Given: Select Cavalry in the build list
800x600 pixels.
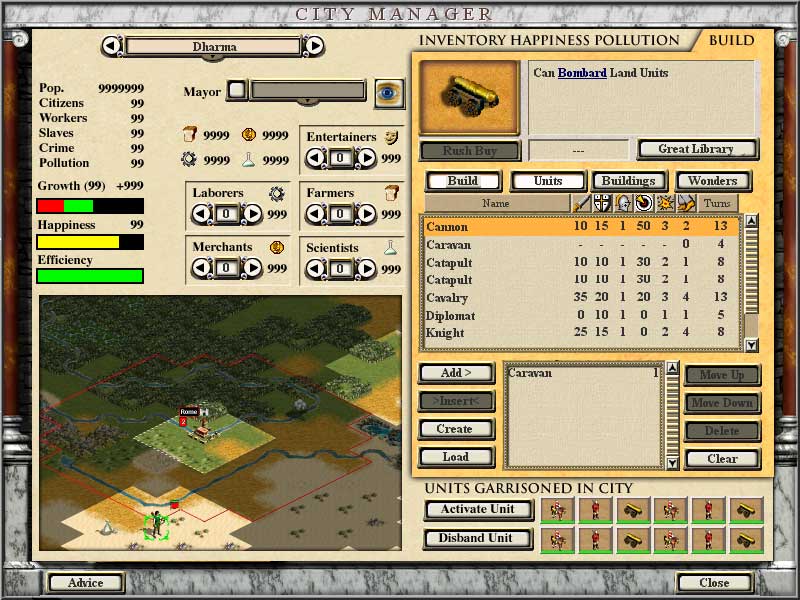Looking at the screenshot, I should (x=447, y=298).
